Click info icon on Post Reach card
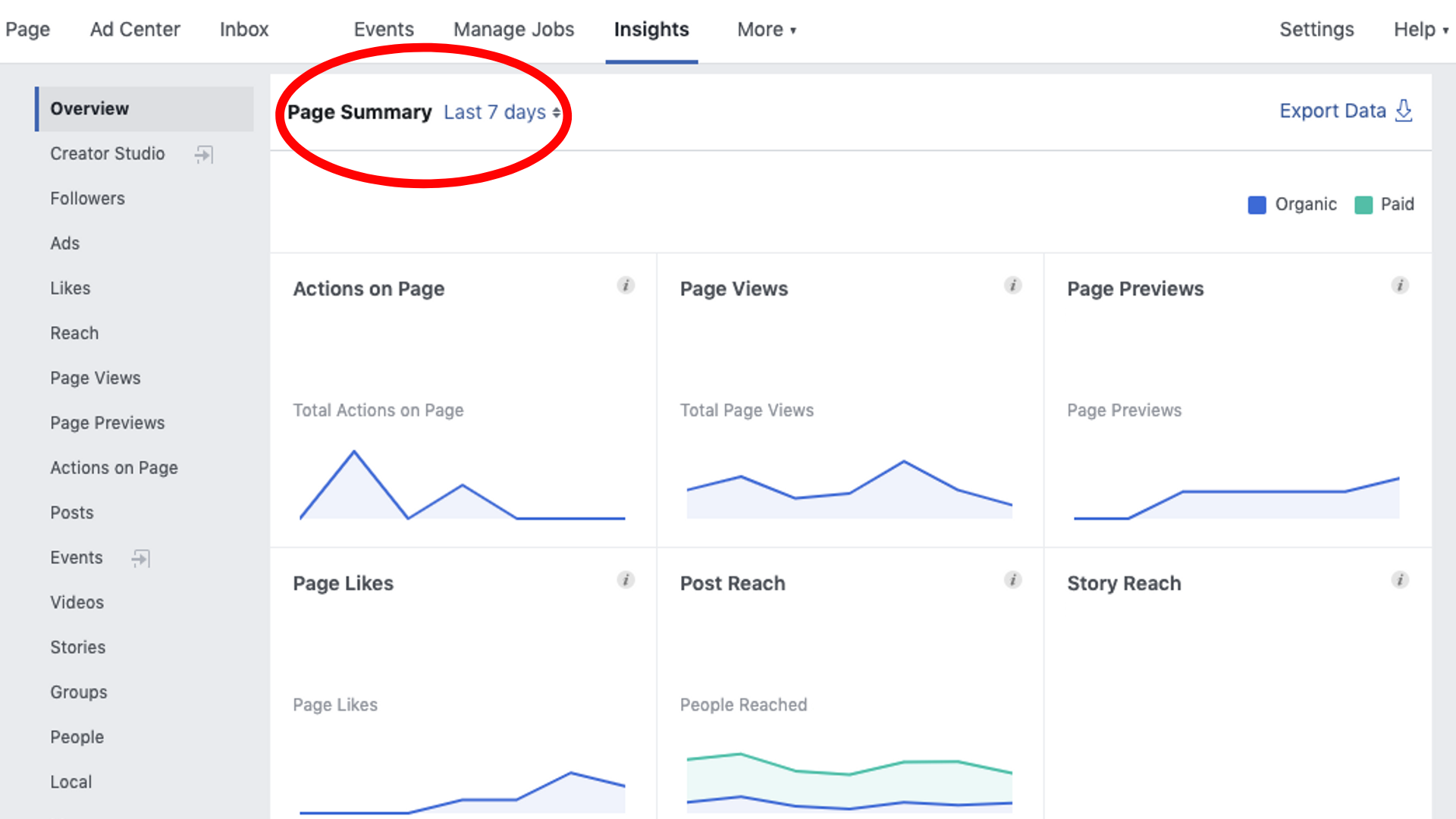The height and width of the screenshot is (819, 1456). point(1012,580)
